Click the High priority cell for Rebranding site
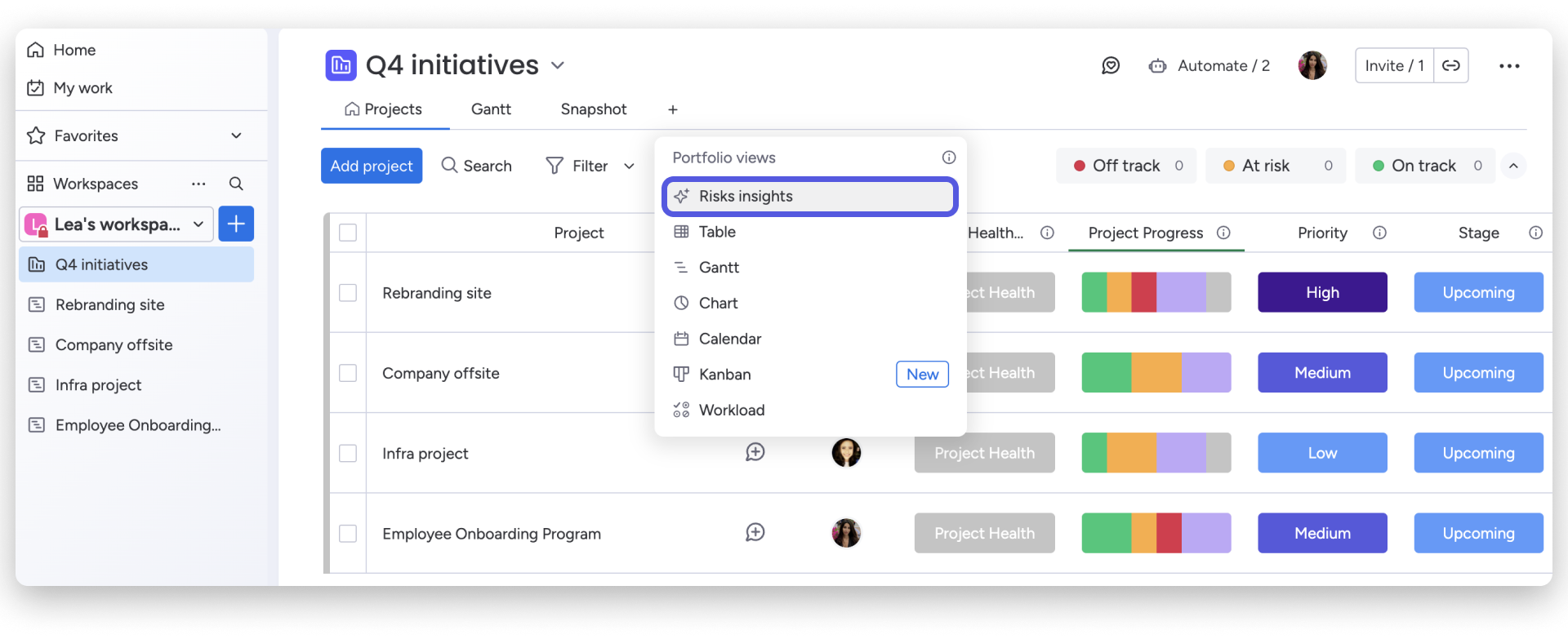 coord(1321,292)
